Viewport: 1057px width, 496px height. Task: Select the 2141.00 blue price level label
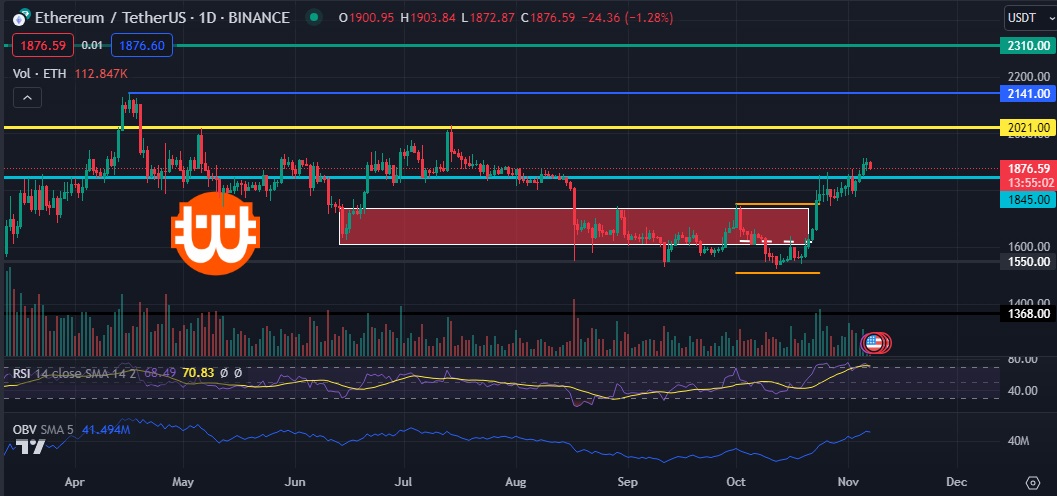pyautogui.click(x=1027, y=94)
